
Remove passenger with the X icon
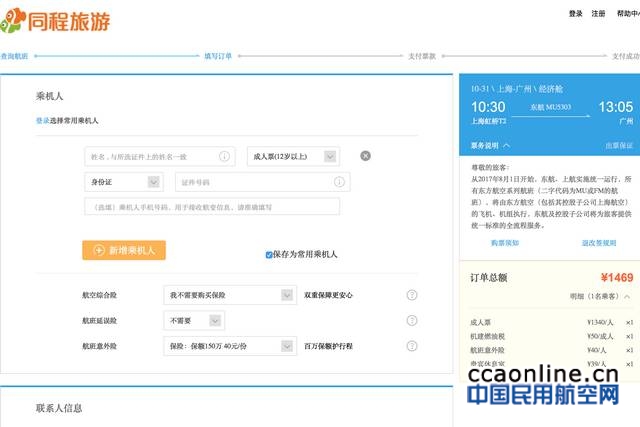(365, 156)
